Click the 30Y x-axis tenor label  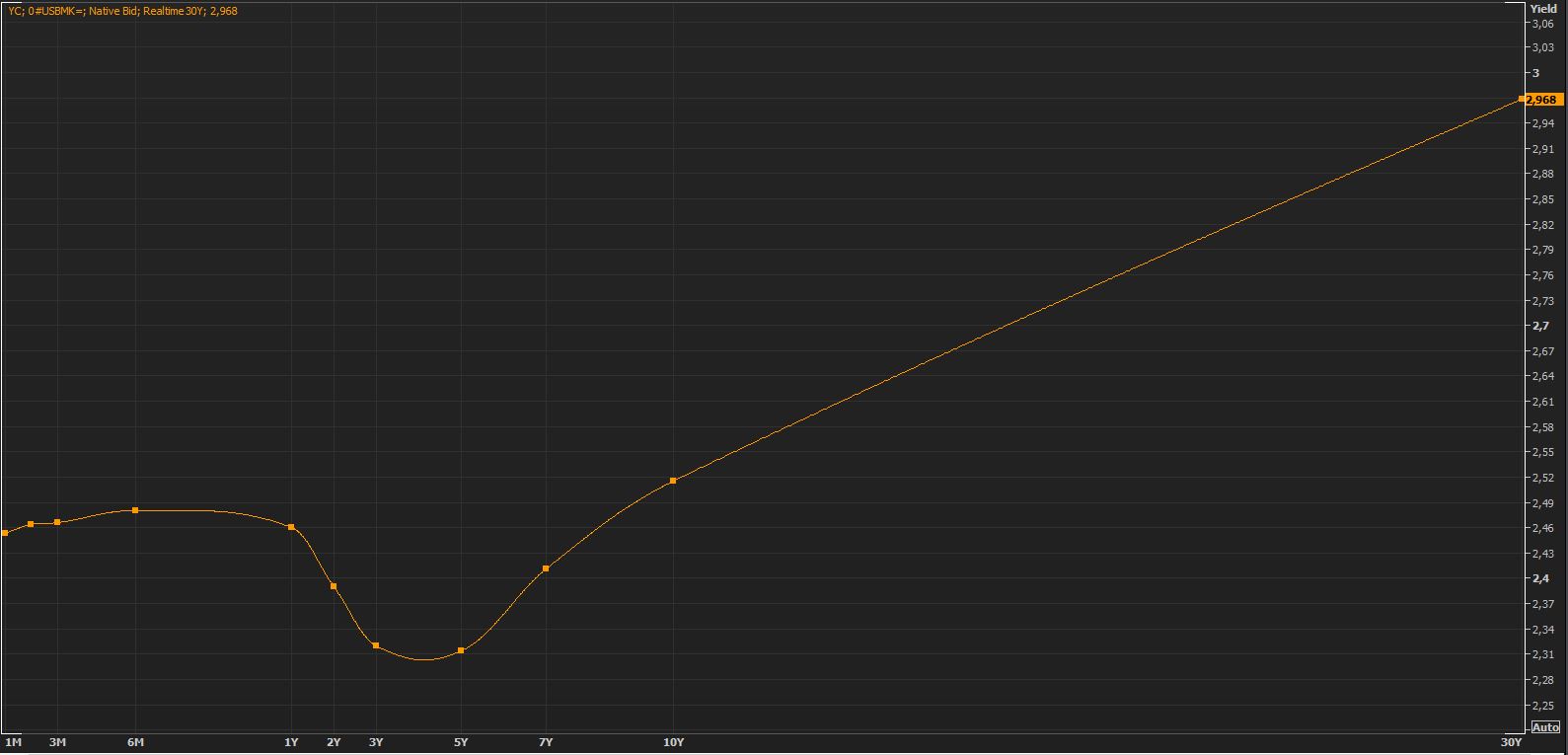click(1511, 742)
